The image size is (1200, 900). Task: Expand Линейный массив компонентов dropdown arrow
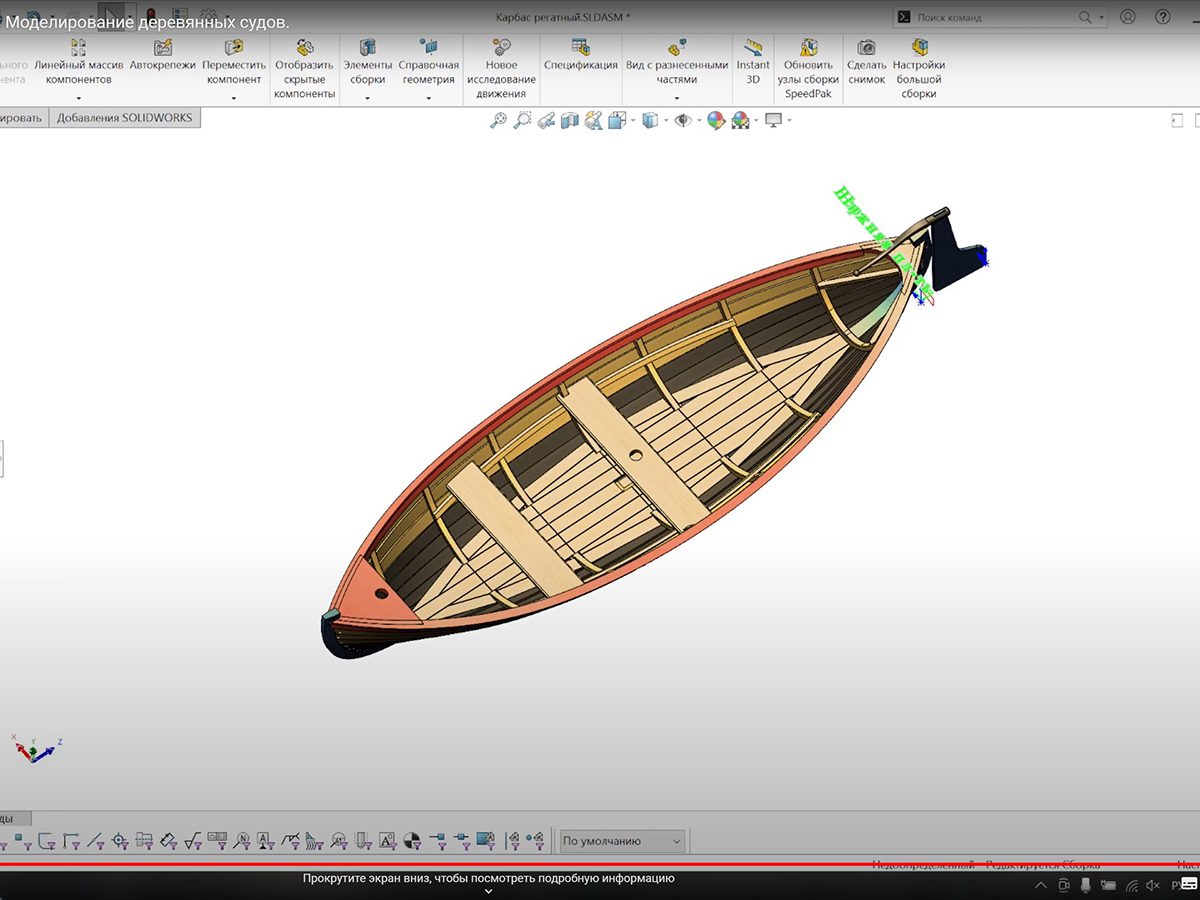pos(78,98)
